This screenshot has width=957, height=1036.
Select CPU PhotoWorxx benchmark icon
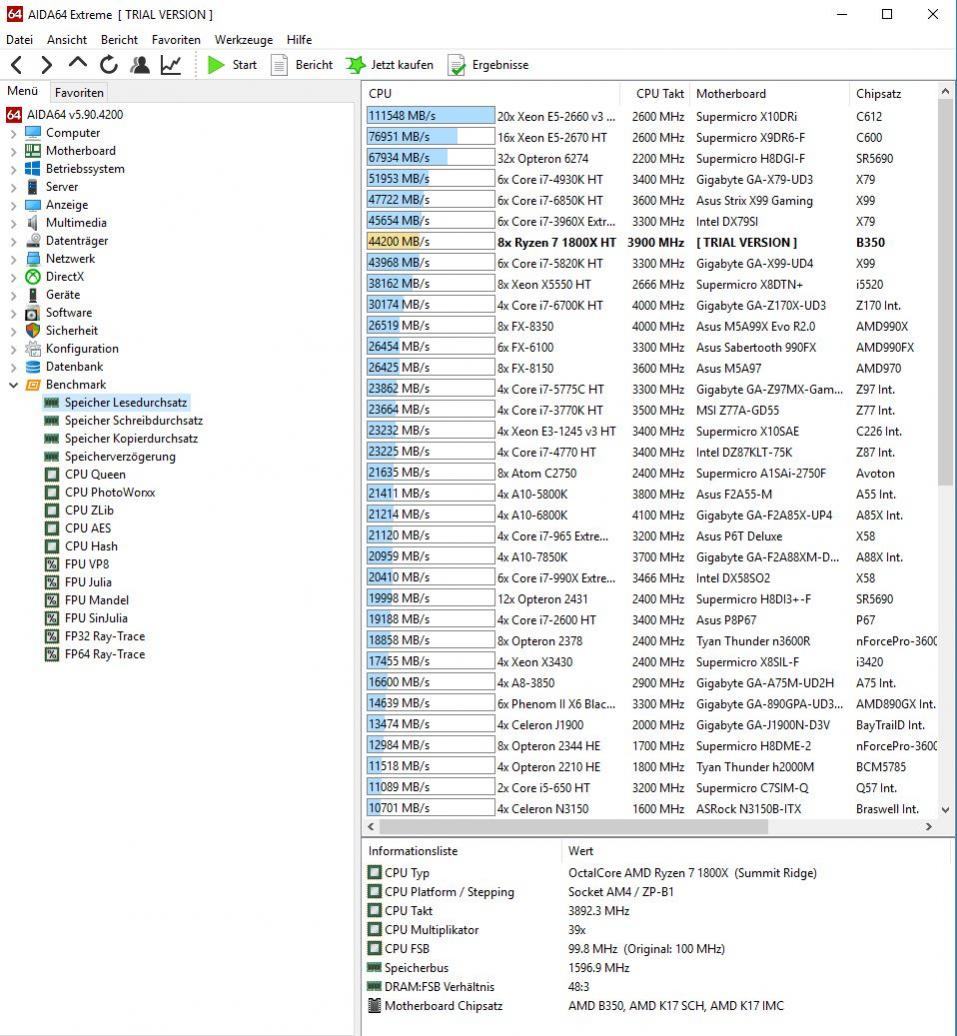coord(52,492)
